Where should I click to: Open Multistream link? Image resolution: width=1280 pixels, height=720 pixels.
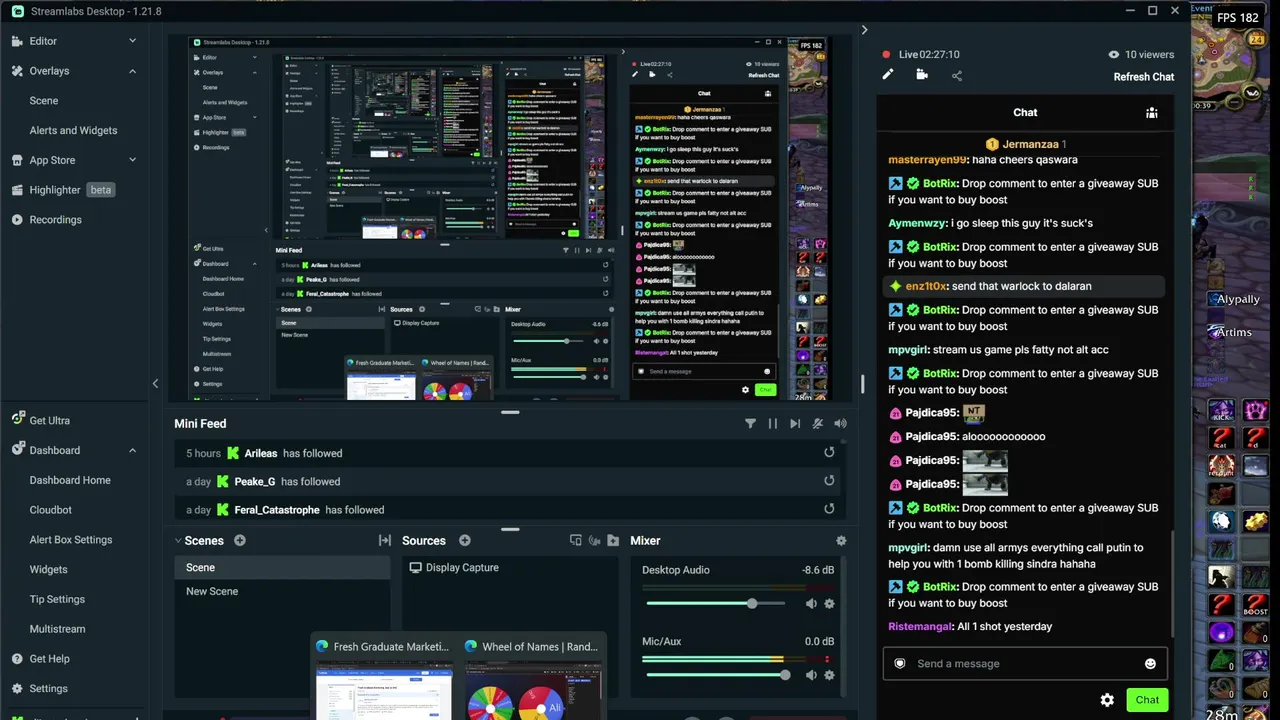tap(57, 629)
